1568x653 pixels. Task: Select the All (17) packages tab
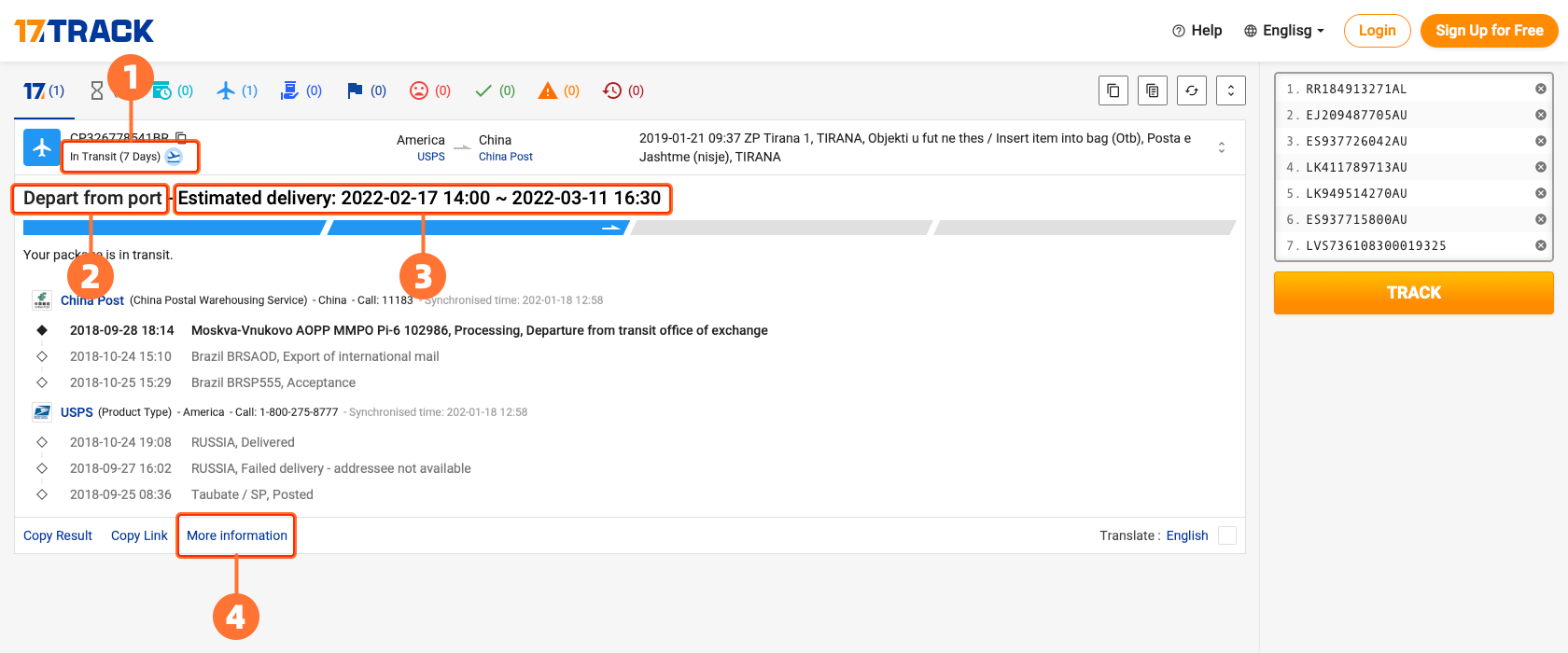coord(44,90)
